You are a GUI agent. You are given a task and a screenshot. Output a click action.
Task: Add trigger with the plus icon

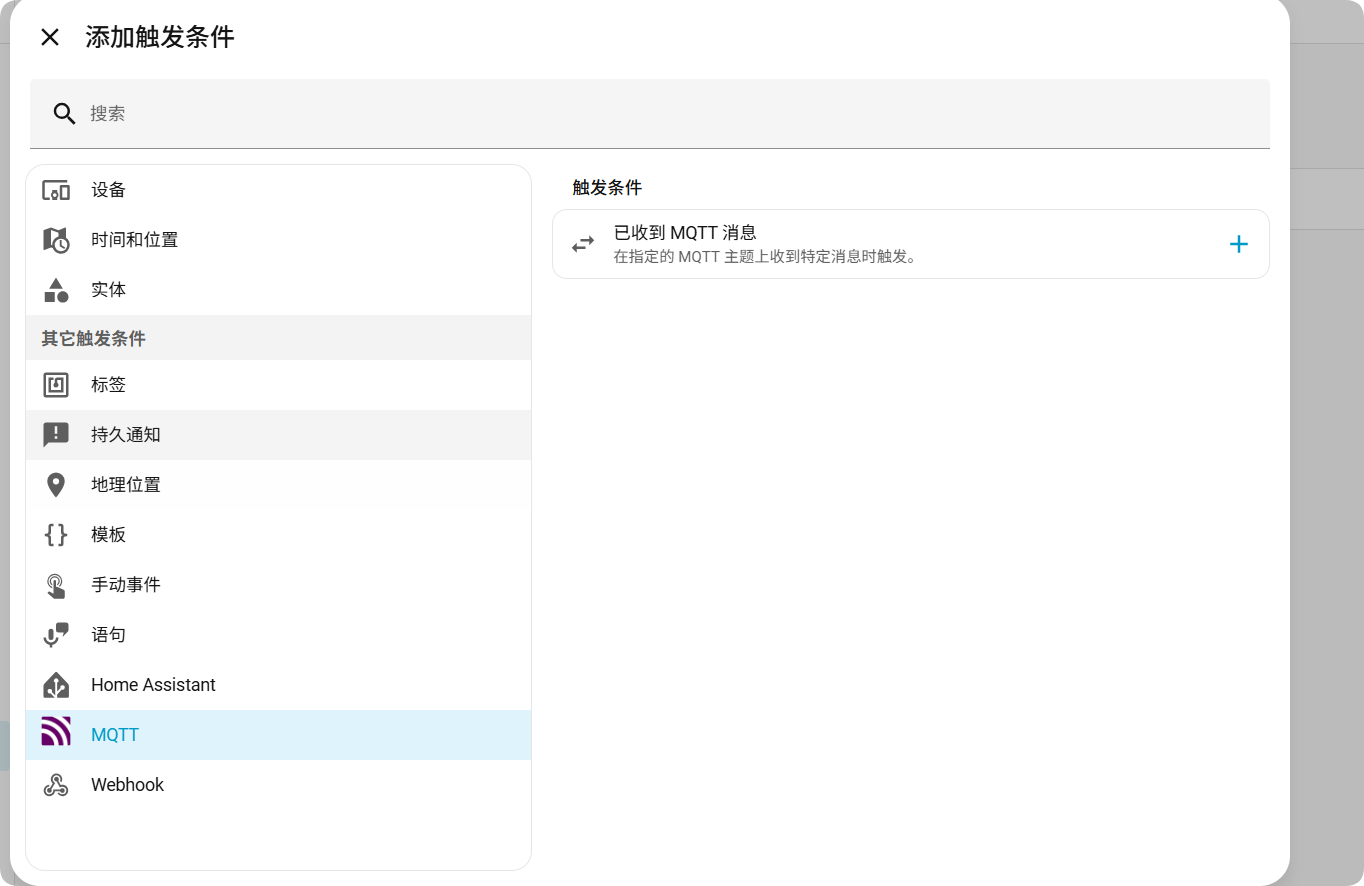point(1238,244)
